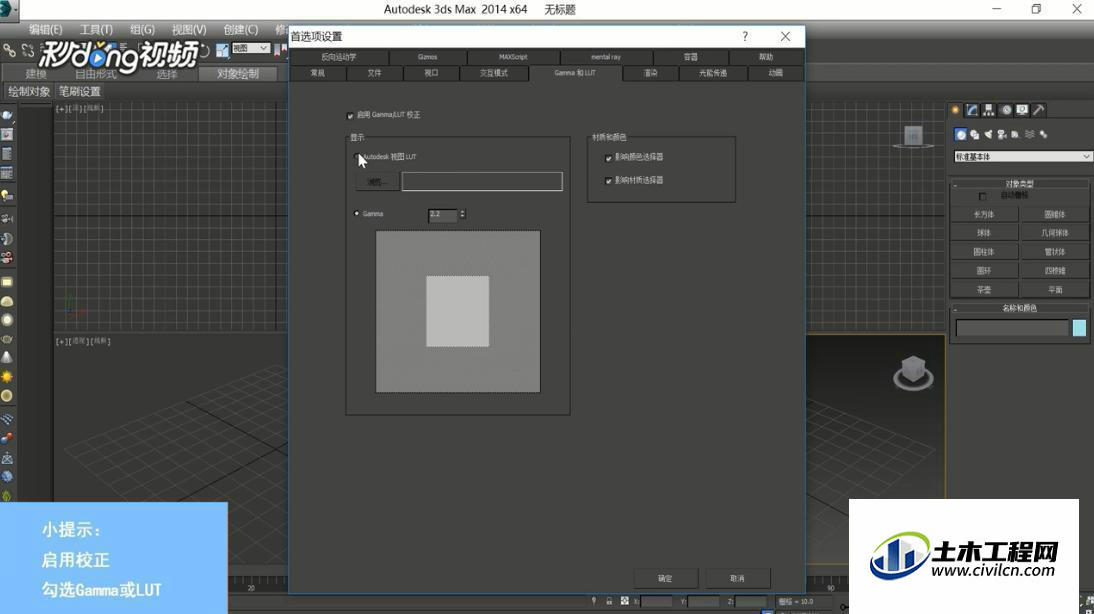Open the 创建(C) menu
The width and height of the screenshot is (1094, 614).
[x=241, y=29]
